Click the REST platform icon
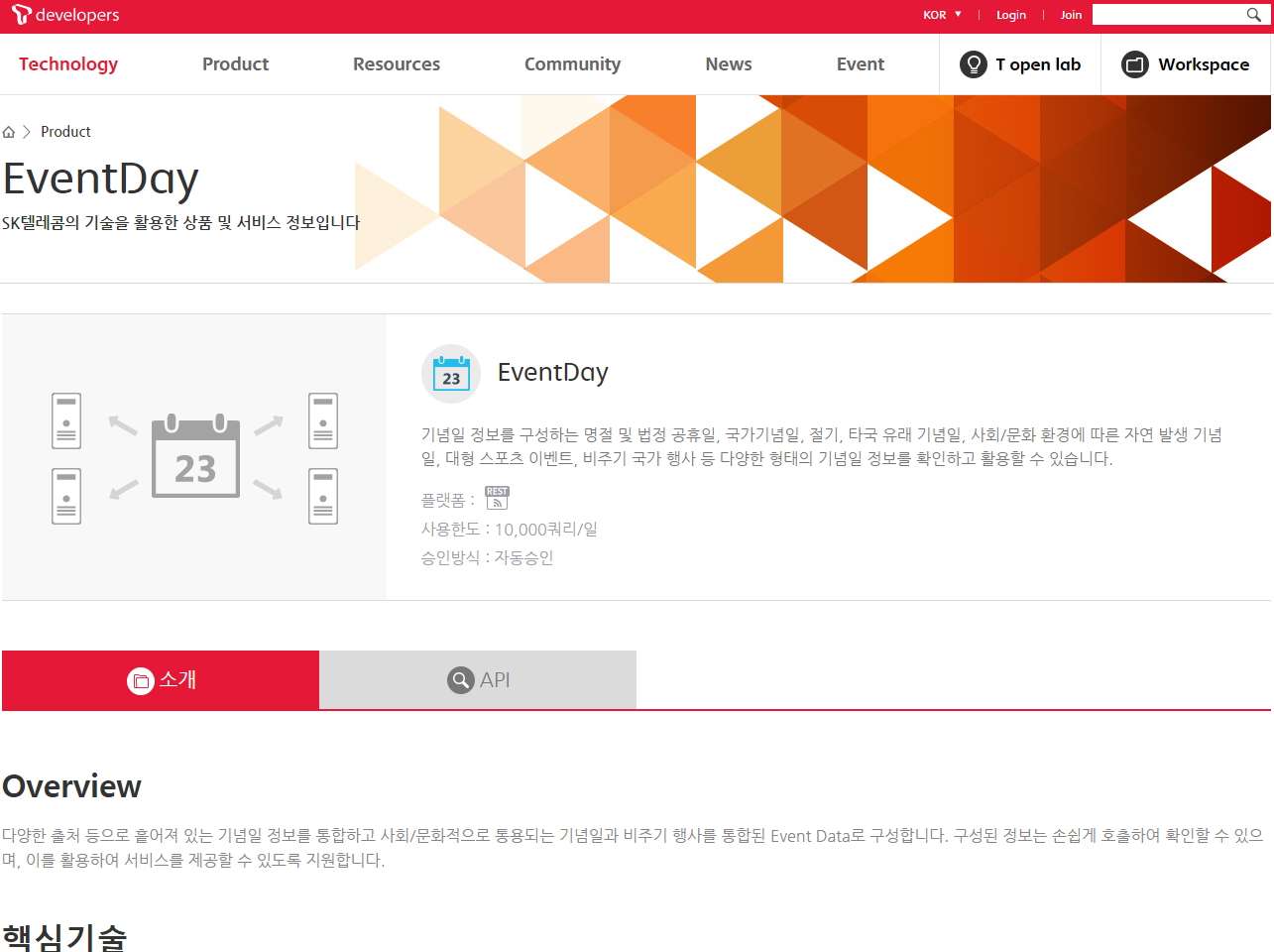 (497, 498)
